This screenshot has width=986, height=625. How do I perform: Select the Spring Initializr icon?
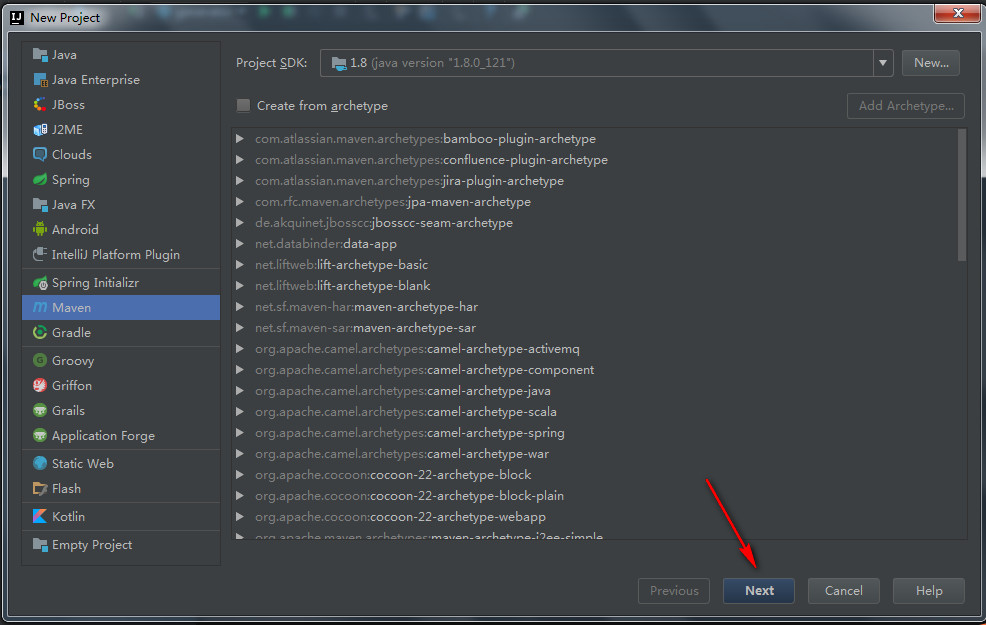40,283
